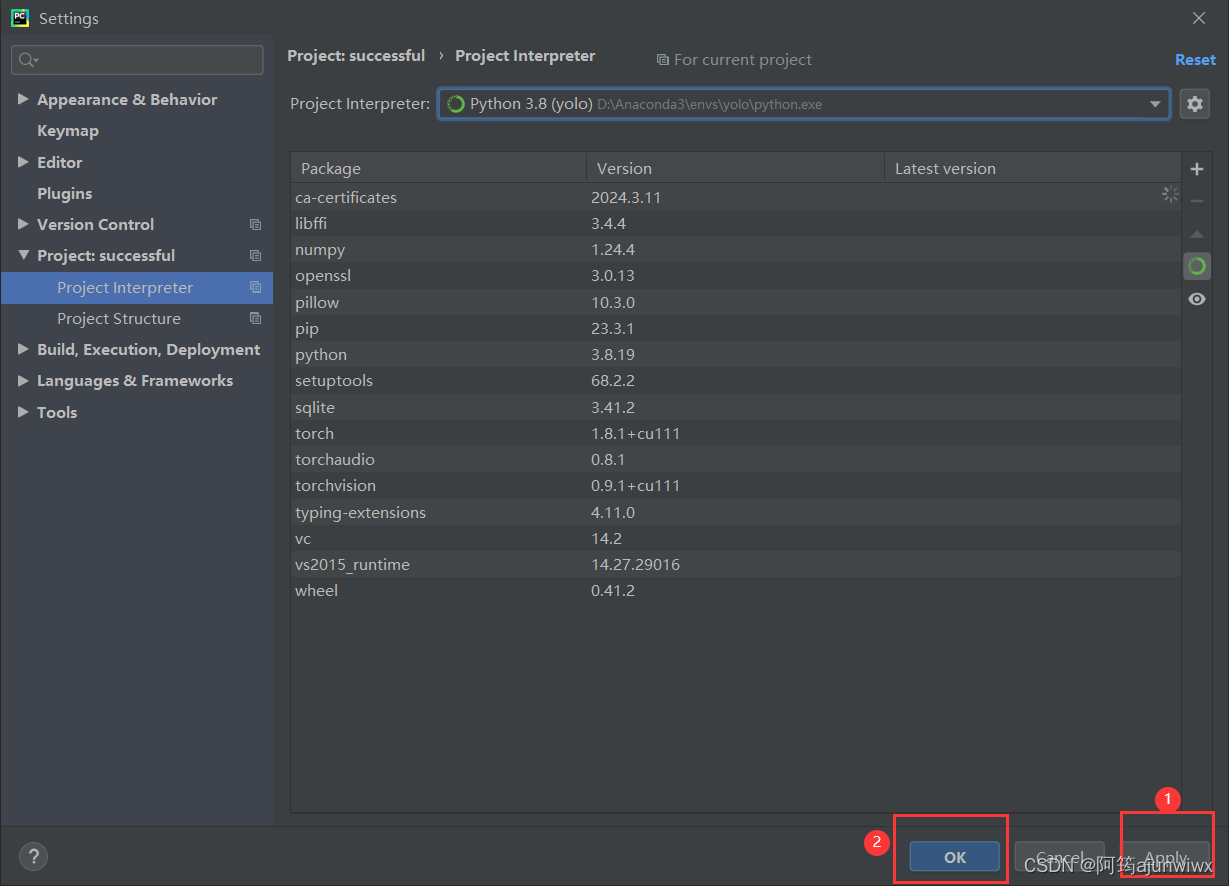This screenshot has width=1229, height=886.
Task: Select Project Interpreter in sidebar
Action: pos(136,287)
